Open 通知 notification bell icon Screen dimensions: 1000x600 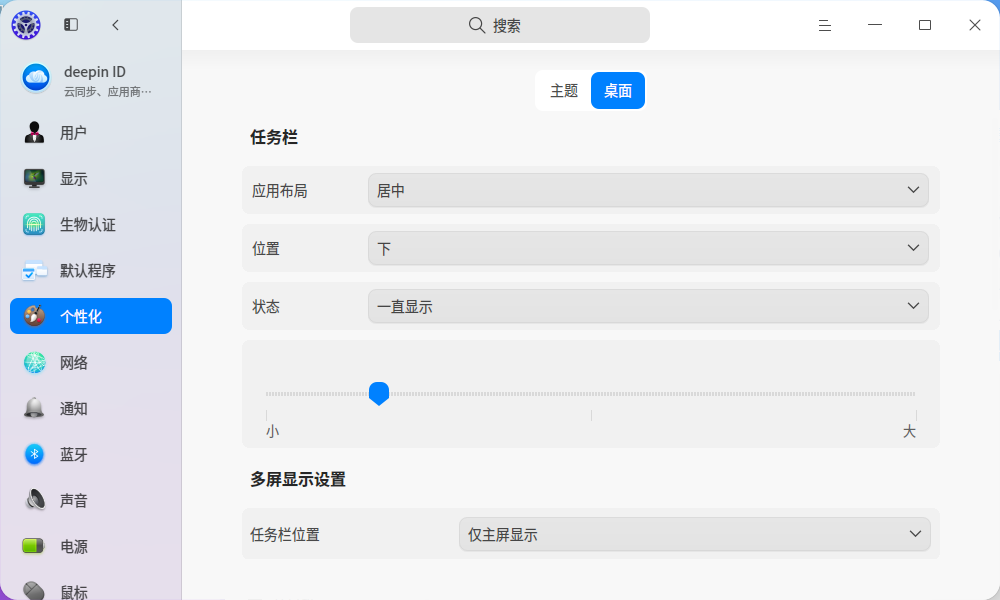click(x=34, y=408)
